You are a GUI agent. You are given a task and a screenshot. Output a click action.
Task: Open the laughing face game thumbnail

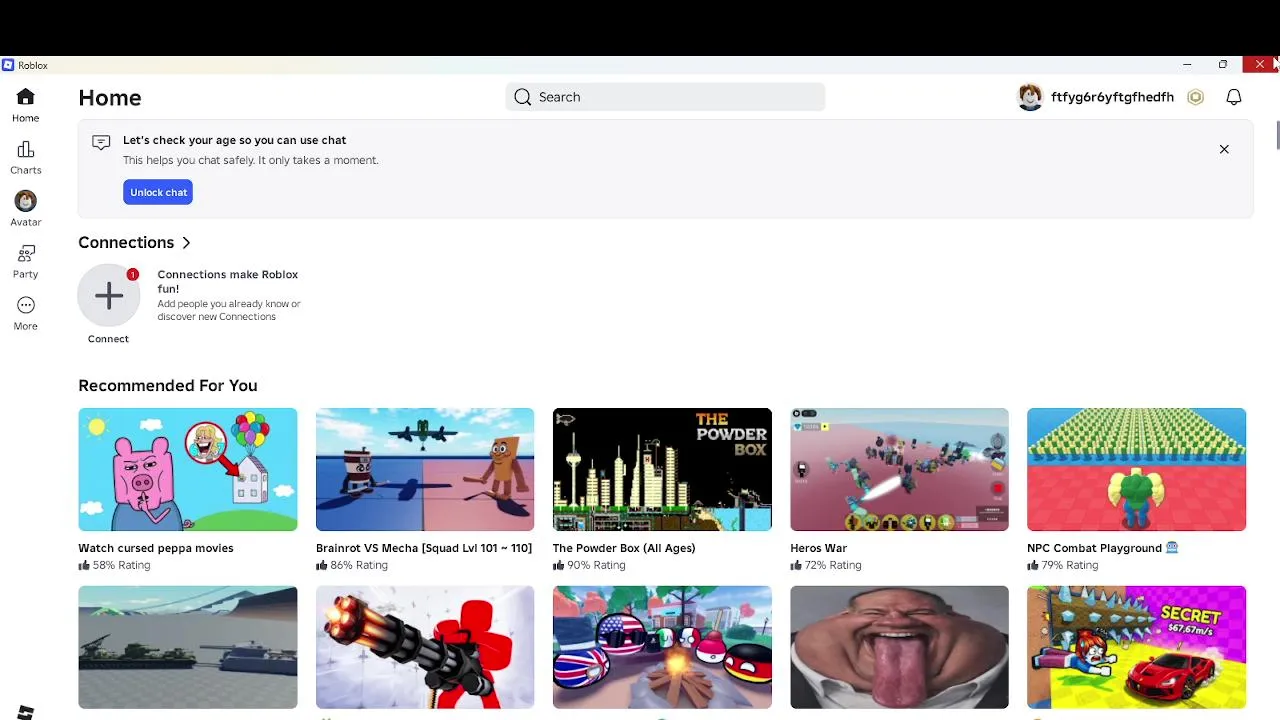click(x=899, y=647)
